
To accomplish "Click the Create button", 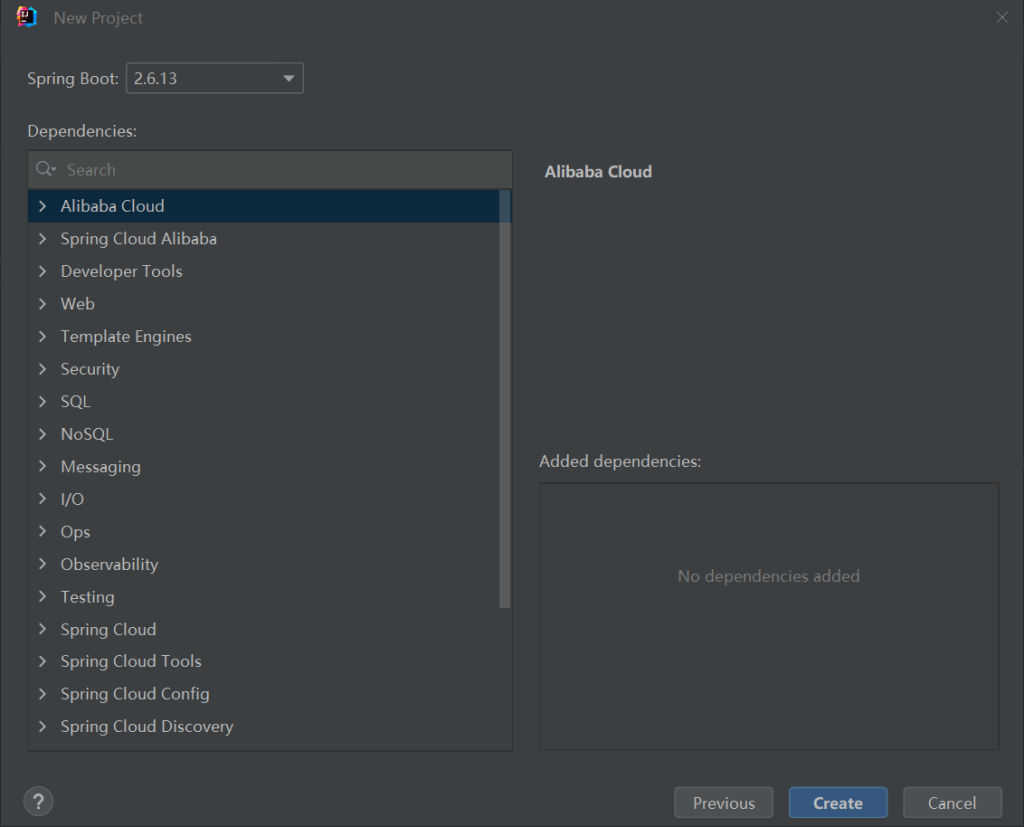I will [x=838, y=803].
